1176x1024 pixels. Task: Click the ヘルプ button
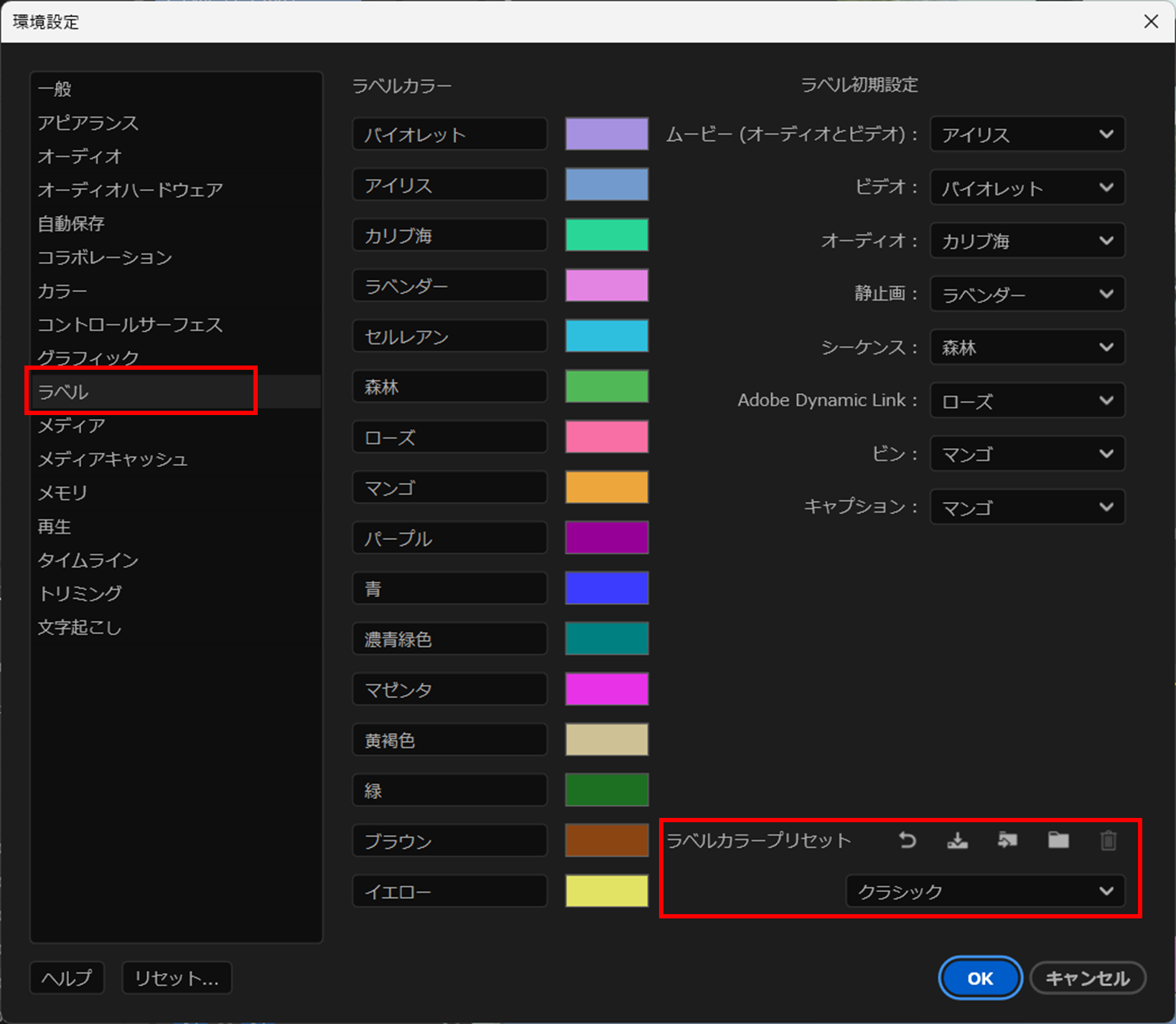pyautogui.click(x=66, y=977)
